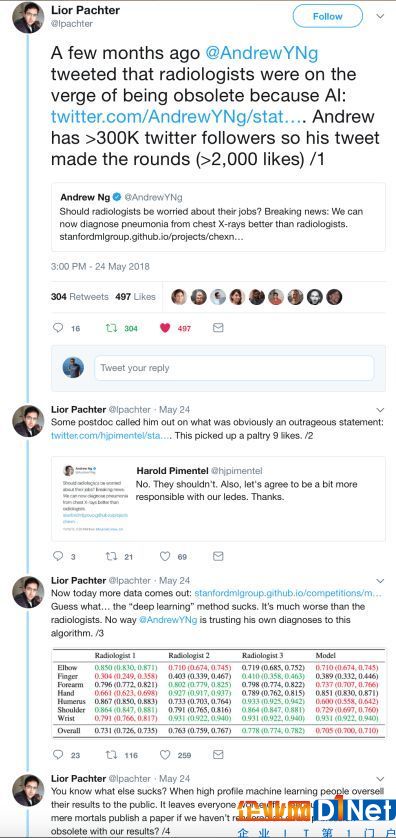Image resolution: width=396 pixels, height=838 pixels.
Task: Retweet the post showing 21 retweets
Action: (111, 556)
